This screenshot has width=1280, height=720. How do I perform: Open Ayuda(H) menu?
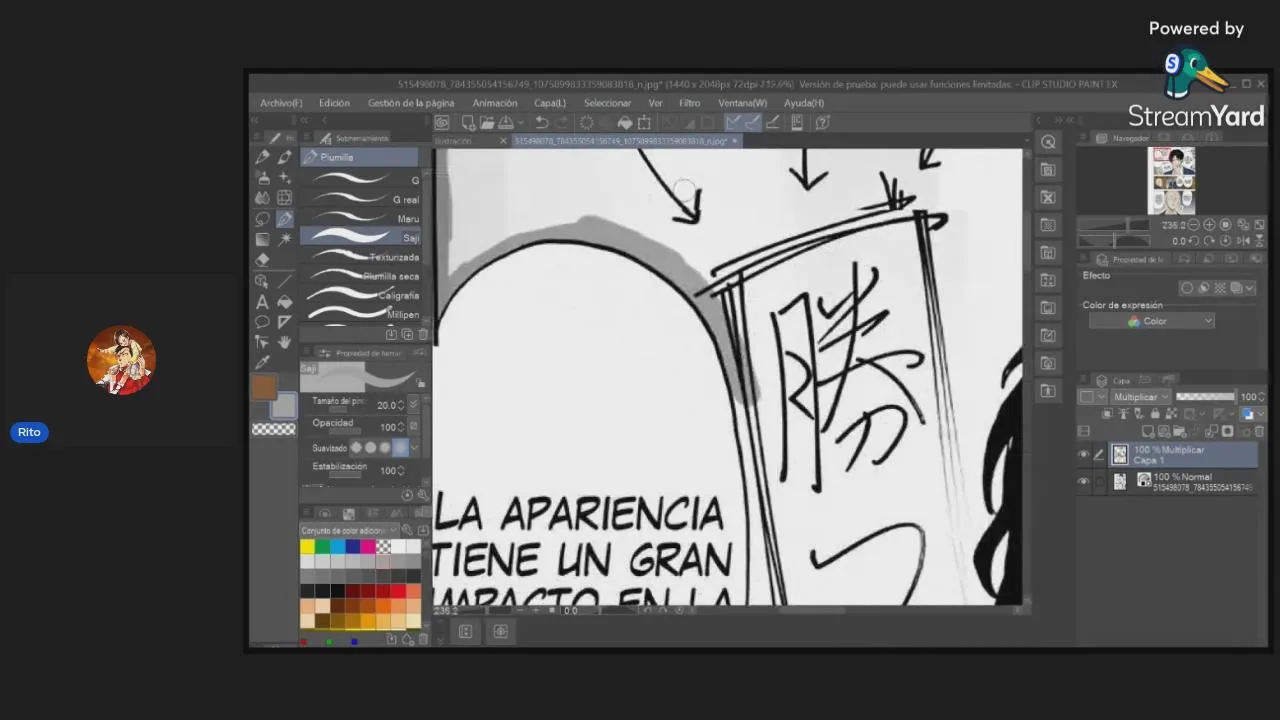[x=804, y=103]
